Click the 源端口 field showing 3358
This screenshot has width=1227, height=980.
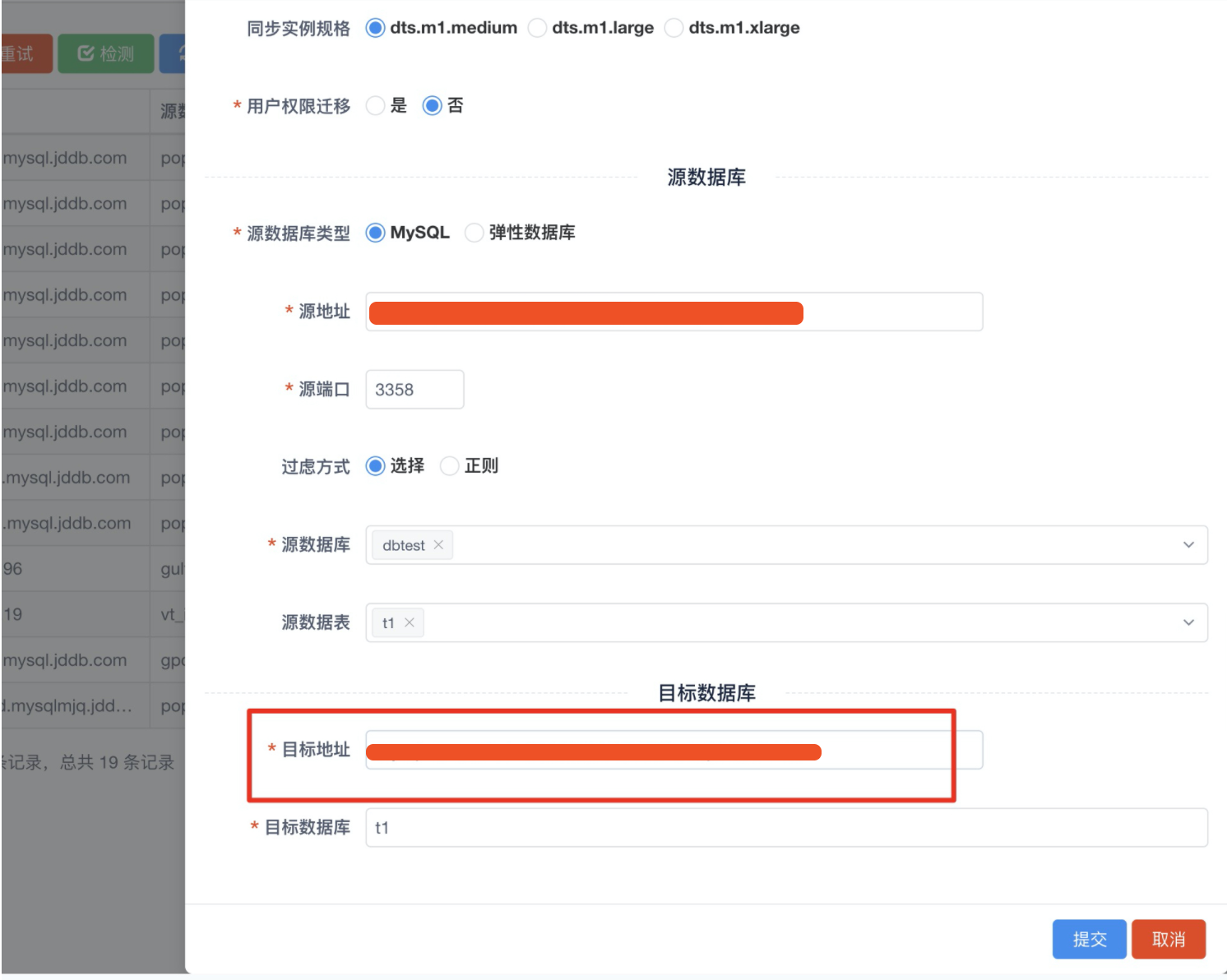pos(414,390)
